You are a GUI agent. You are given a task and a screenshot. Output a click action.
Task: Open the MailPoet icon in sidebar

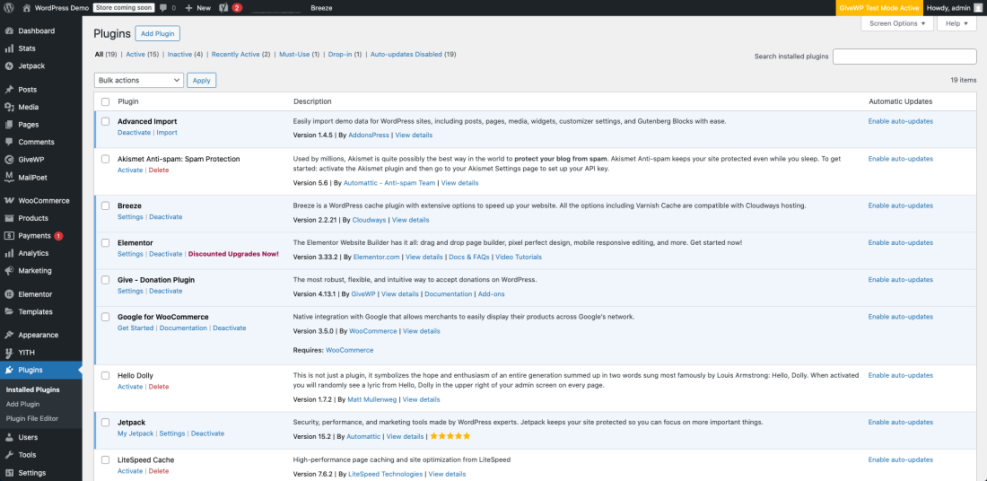[x=9, y=178]
